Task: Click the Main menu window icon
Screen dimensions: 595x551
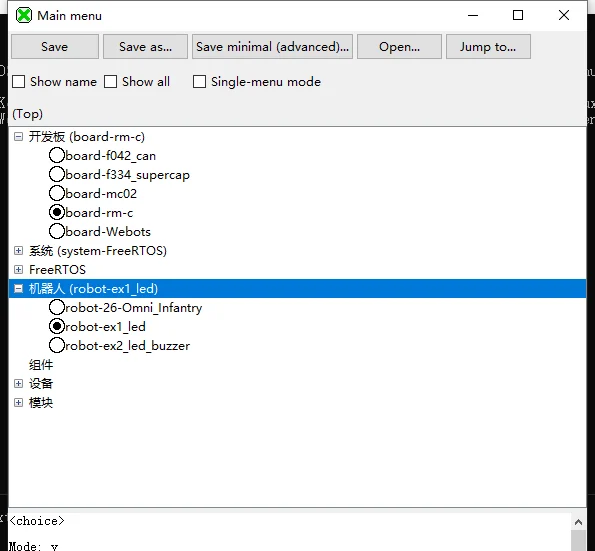Action: pos(24,16)
